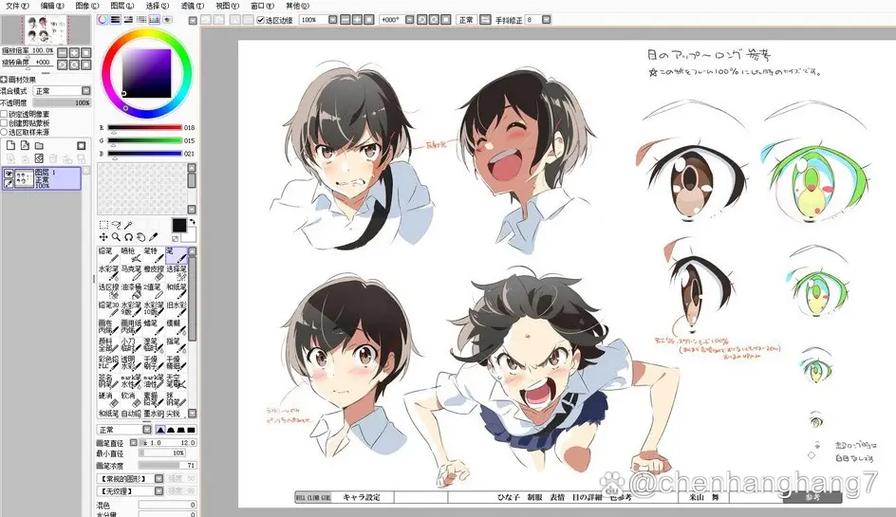Create a new layer folder
Viewport: 896px width, 517px height.
(39, 146)
